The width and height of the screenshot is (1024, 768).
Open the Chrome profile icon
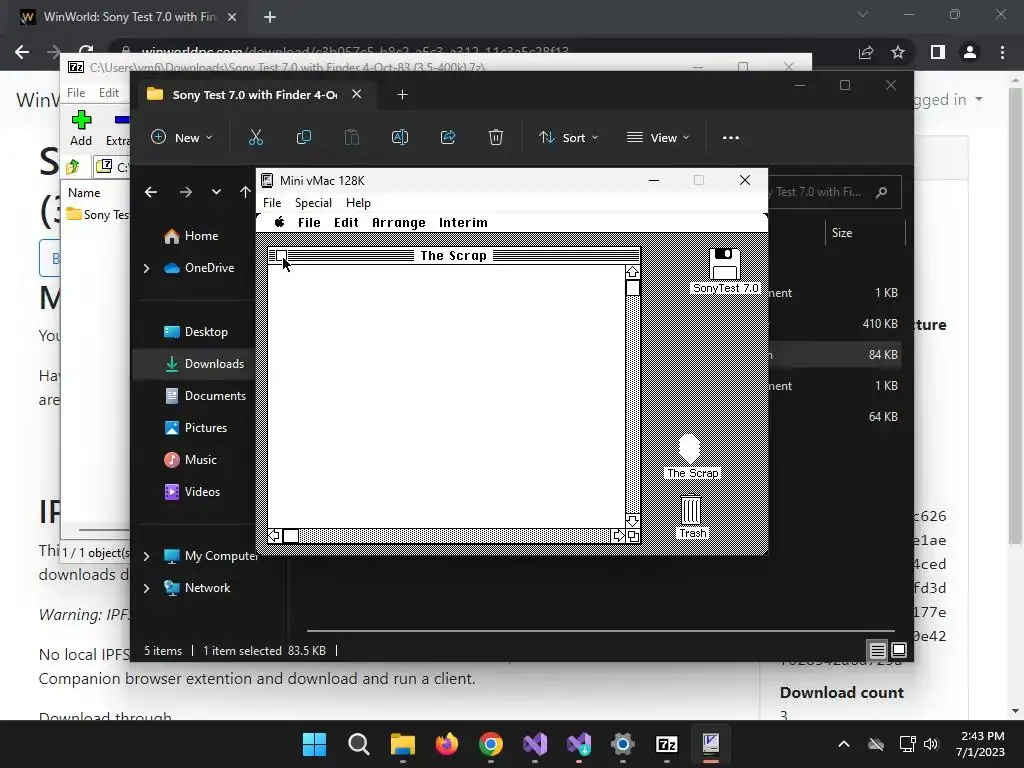tap(970, 52)
